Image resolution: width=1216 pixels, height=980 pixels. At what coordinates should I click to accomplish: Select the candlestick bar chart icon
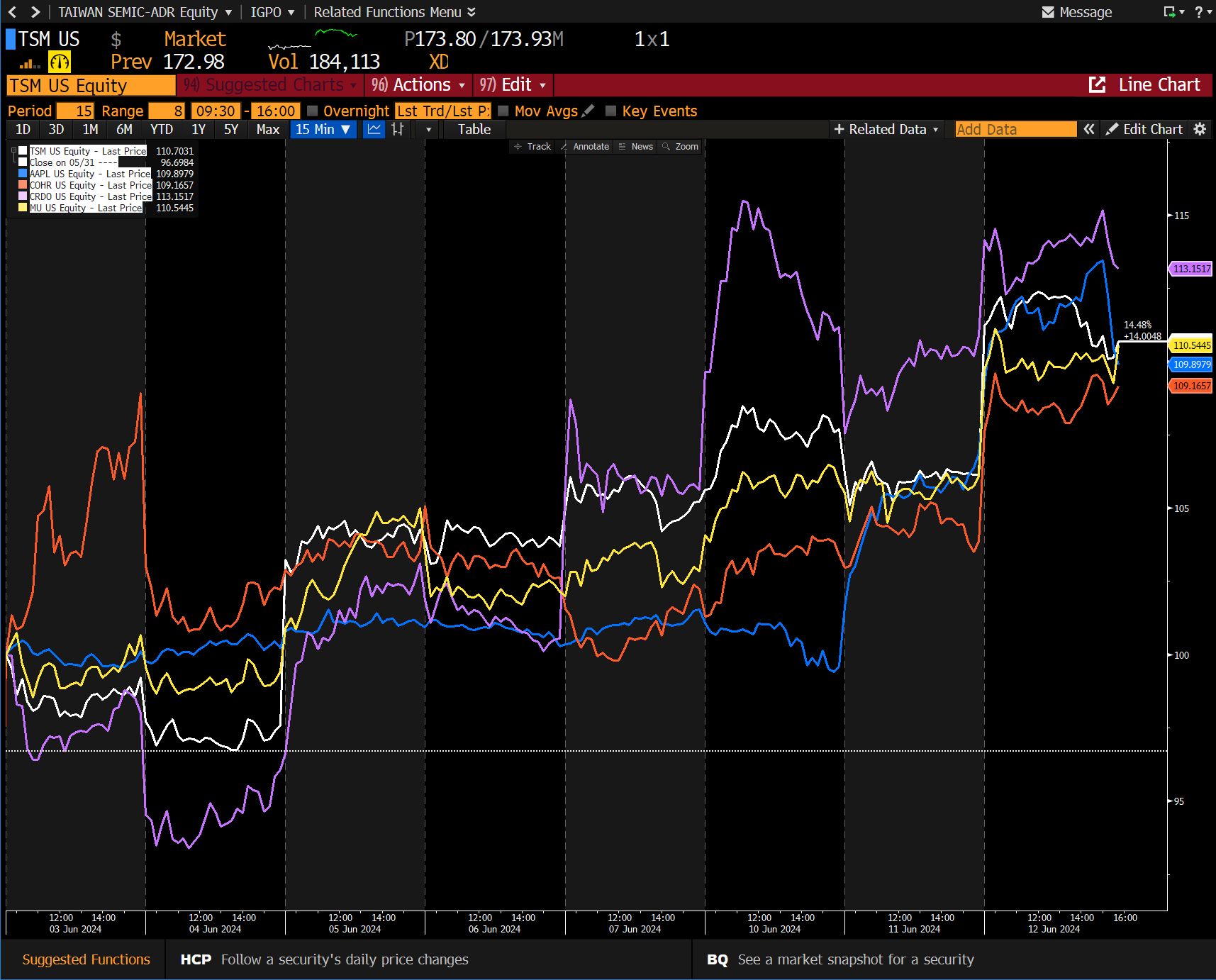coord(398,129)
